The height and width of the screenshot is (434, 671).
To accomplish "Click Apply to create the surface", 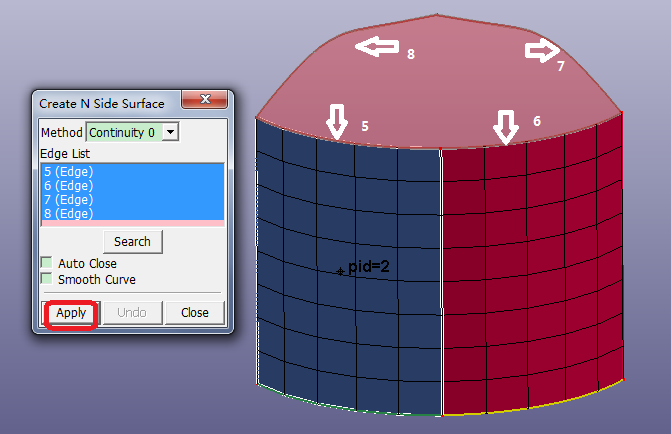I will pos(70,313).
